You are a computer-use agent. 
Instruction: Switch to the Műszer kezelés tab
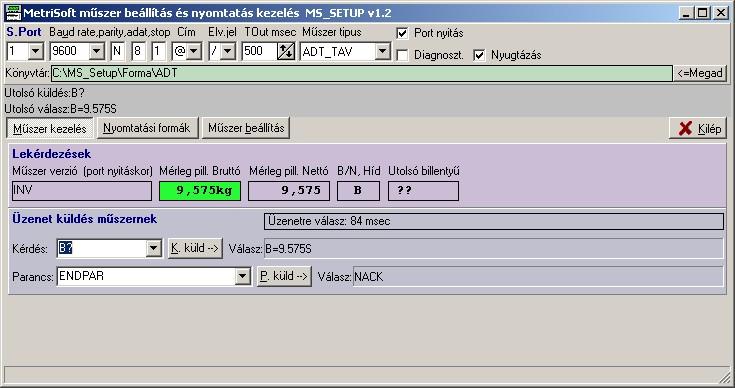[x=50, y=128]
